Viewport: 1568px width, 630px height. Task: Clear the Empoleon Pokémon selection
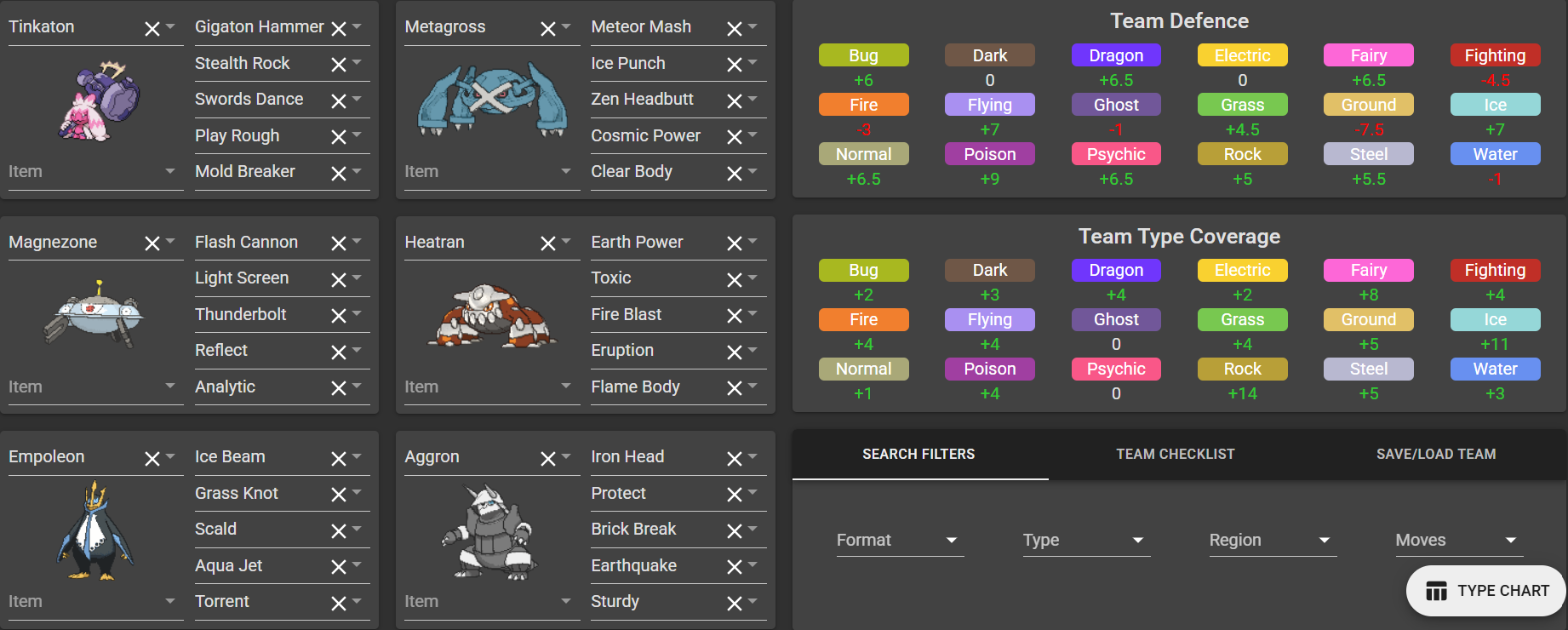152,459
